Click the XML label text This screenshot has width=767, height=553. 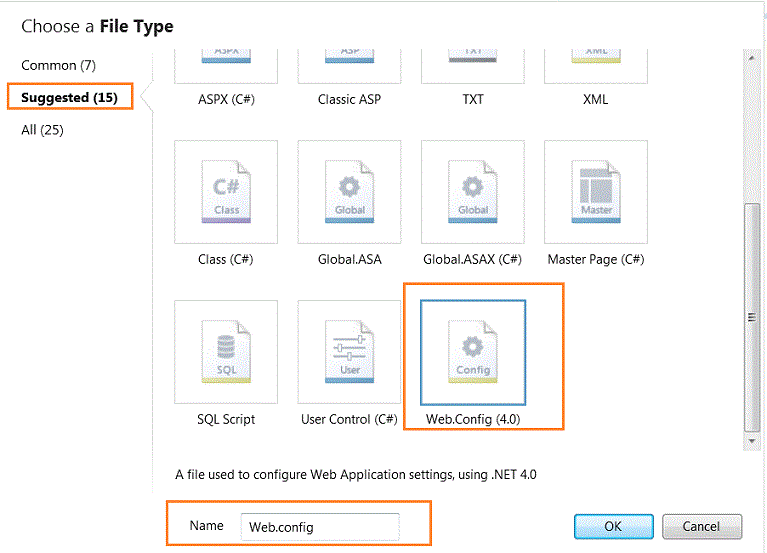coord(596,99)
